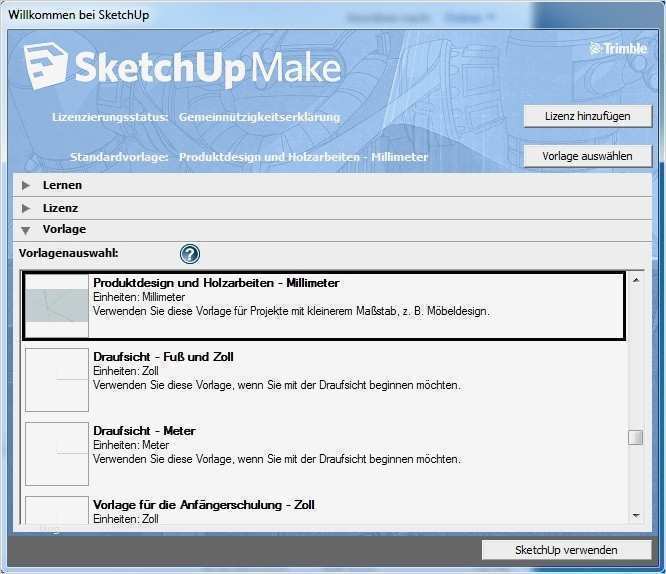This screenshot has height=574, width=666.
Task: Click Möbeldesign description text
Action: click(x=291, y=311)
